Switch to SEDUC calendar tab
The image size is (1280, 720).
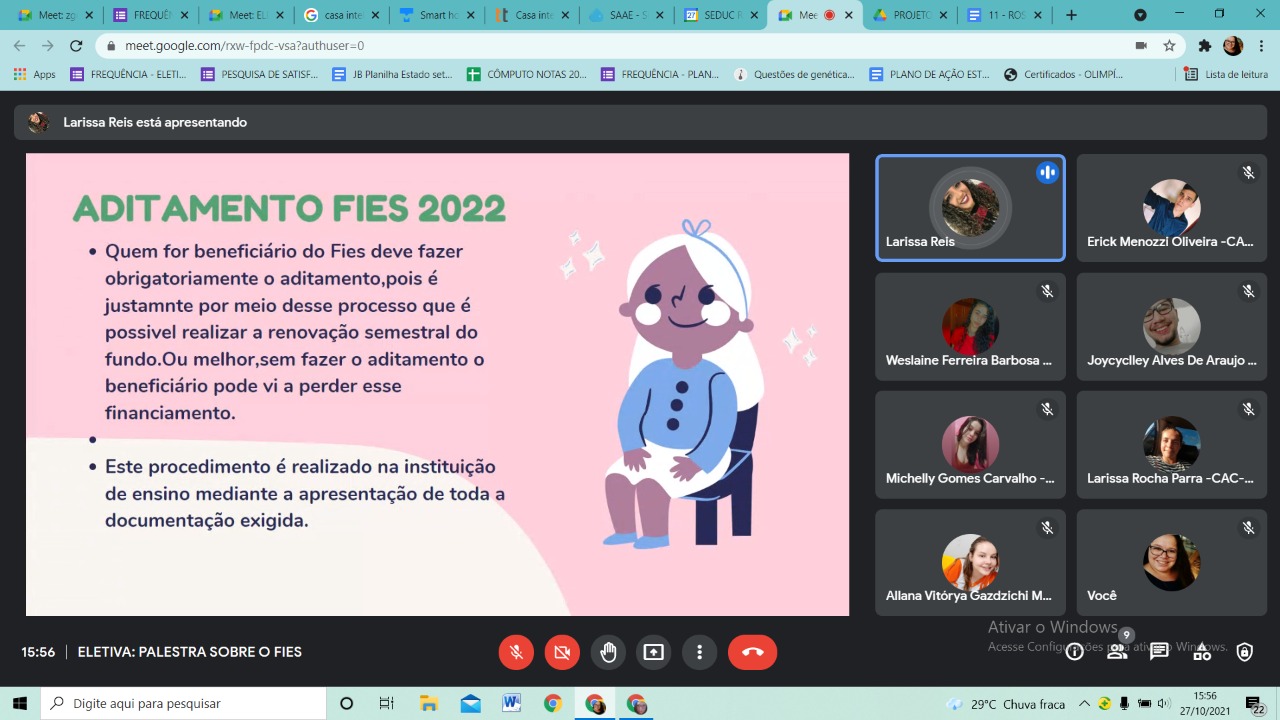click(719, 15)
